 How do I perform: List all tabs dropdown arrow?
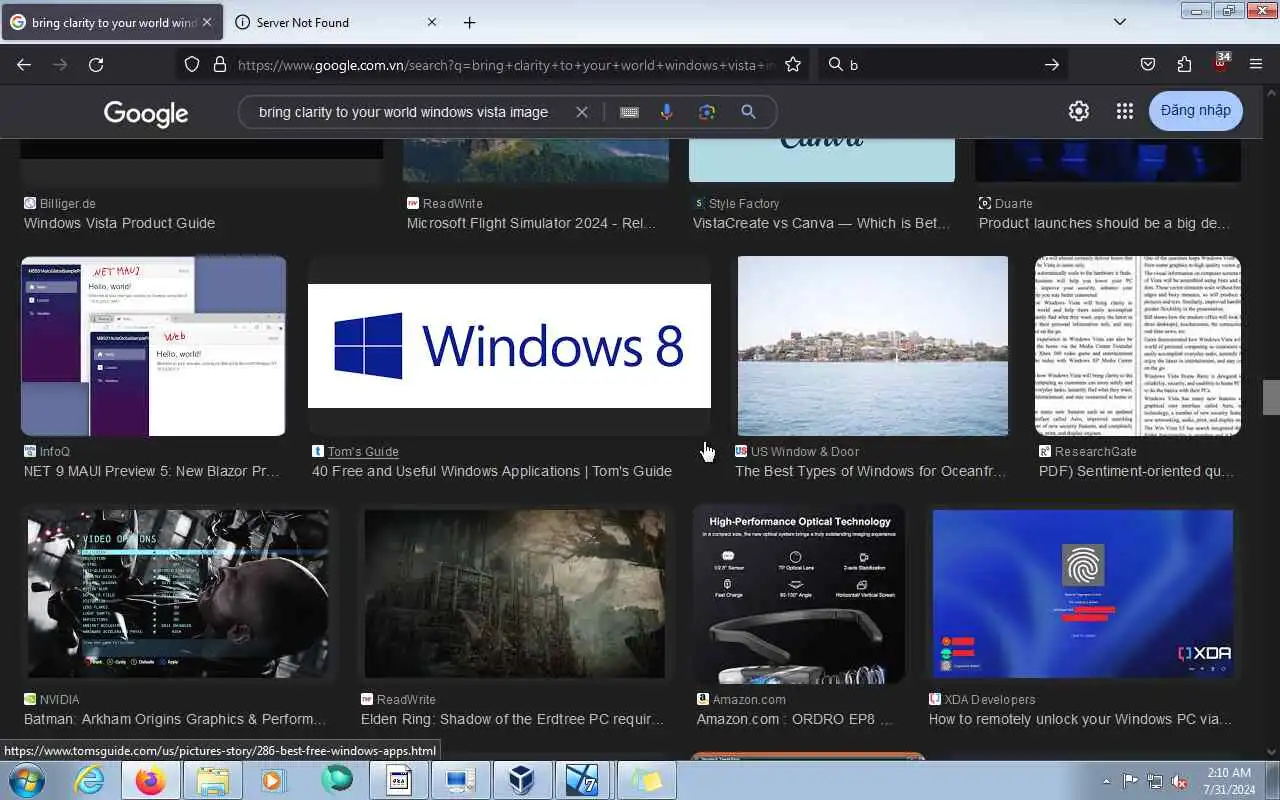click(x=1120, y=22)
